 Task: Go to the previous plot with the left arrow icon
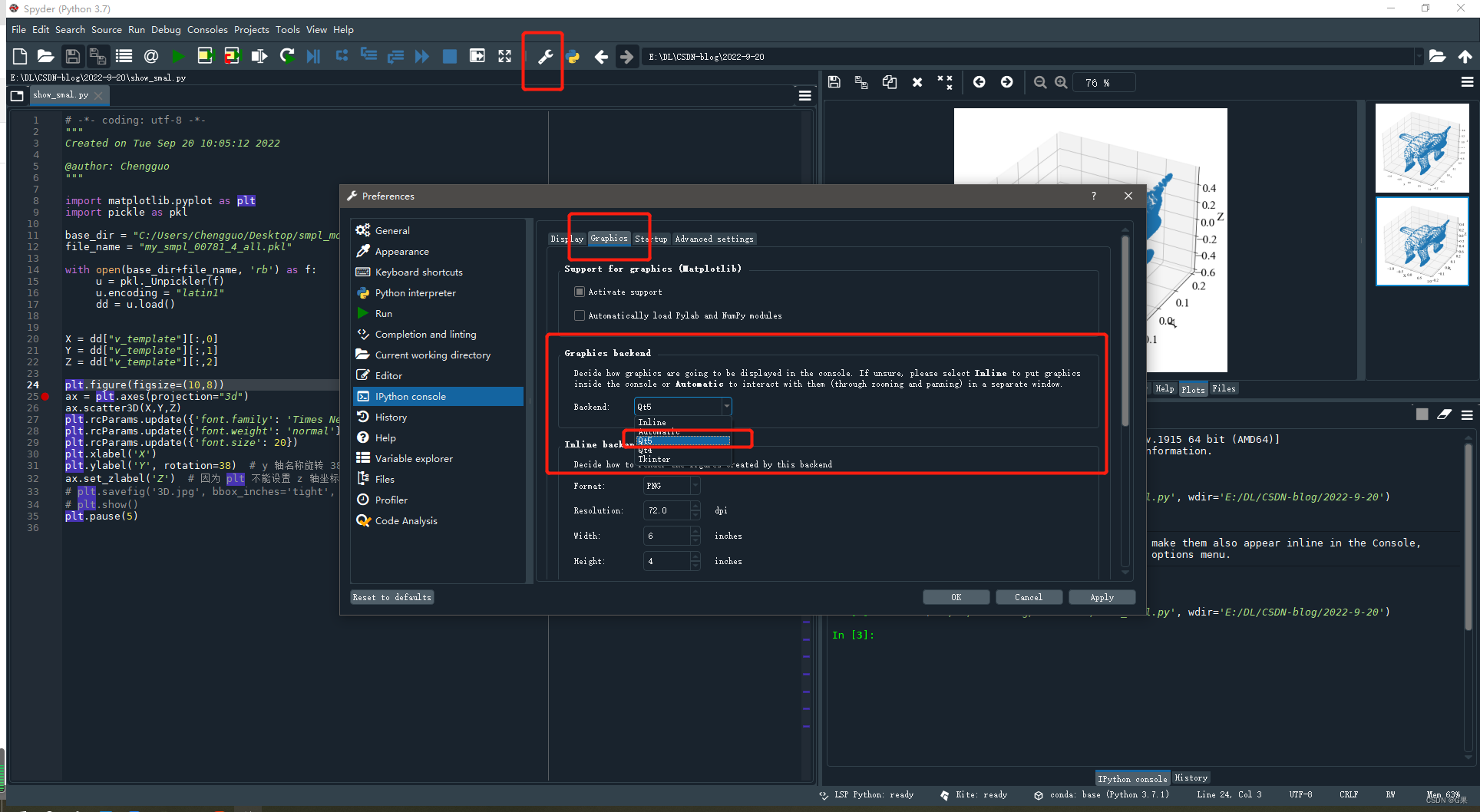980,82
